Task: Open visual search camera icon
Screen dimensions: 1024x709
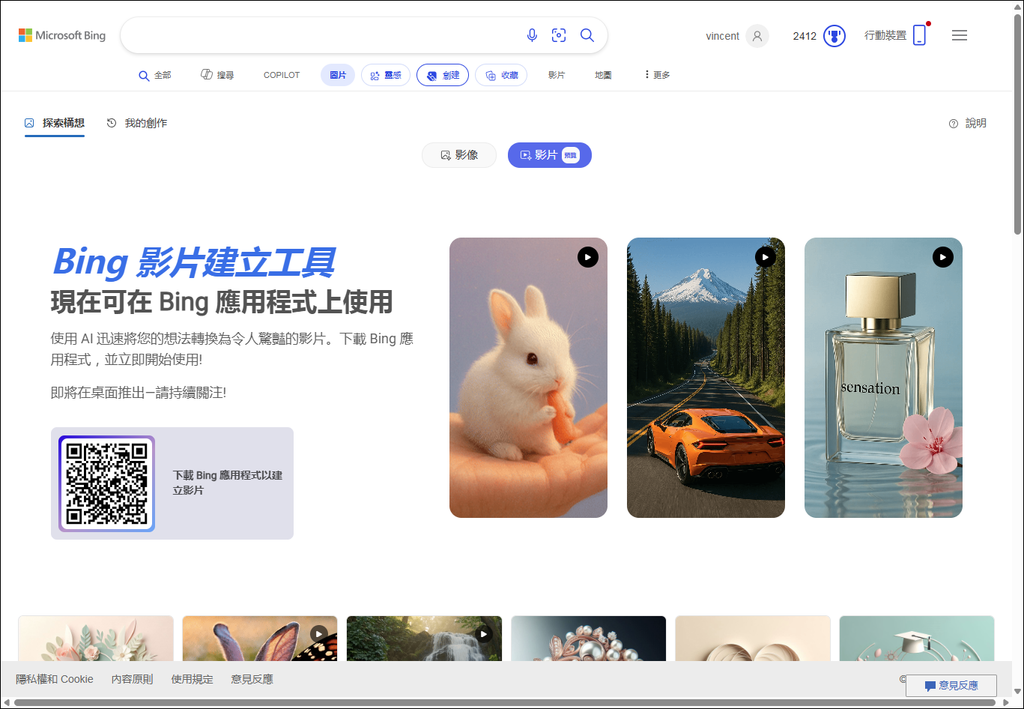Action: 559,35
